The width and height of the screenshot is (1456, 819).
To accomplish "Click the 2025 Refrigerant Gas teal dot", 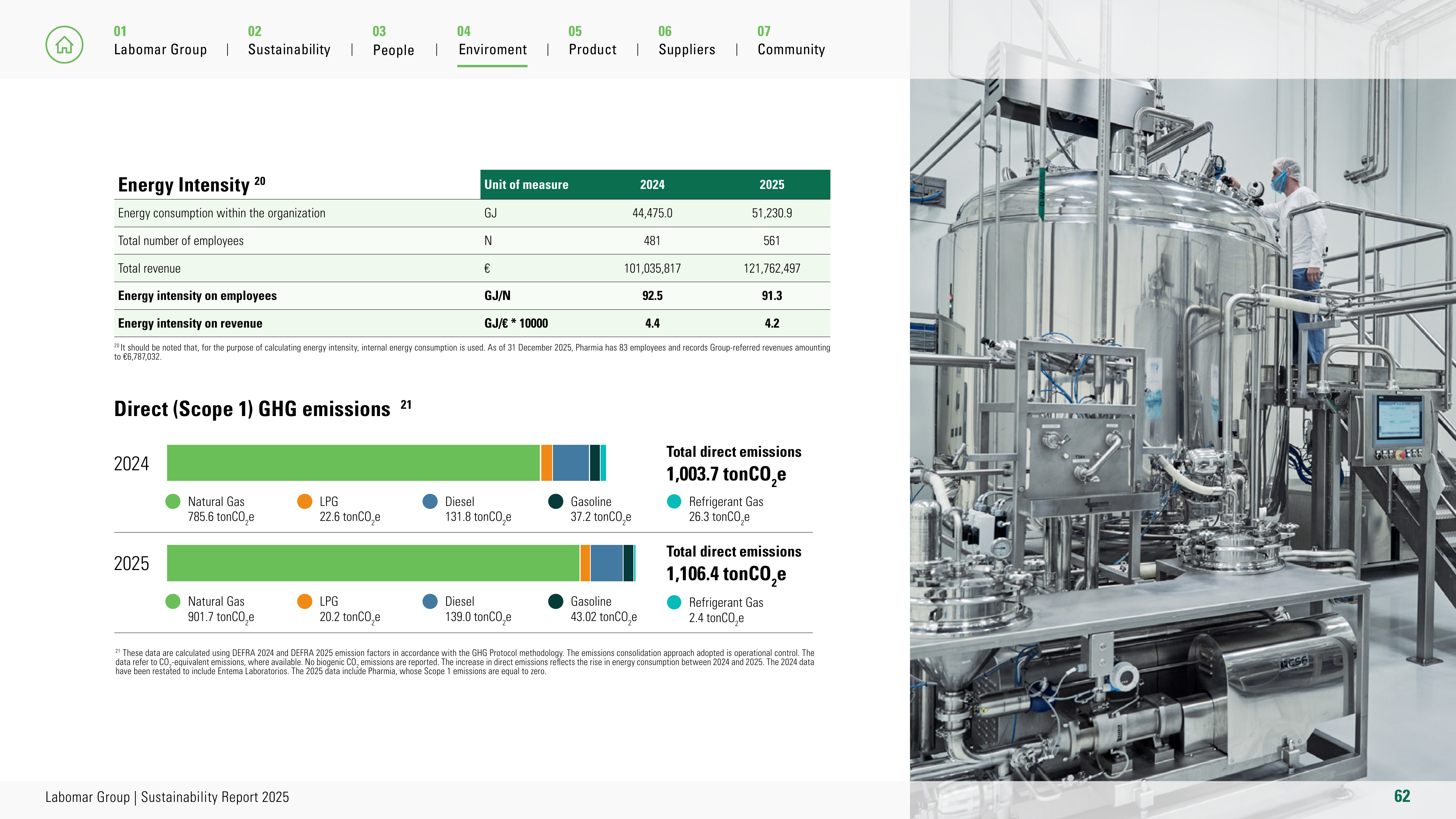I will 674,602.
